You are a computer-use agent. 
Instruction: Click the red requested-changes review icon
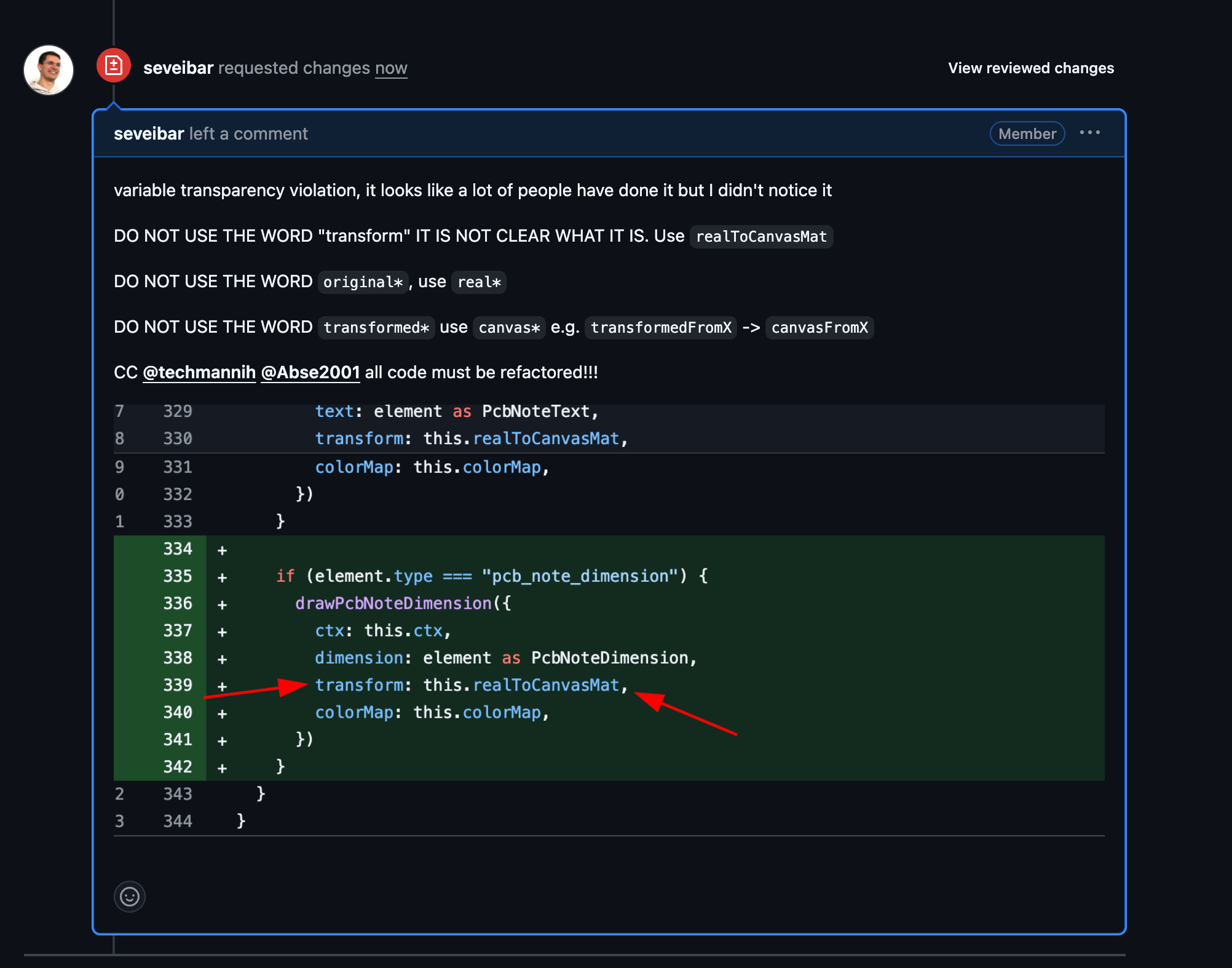(114, 66)
